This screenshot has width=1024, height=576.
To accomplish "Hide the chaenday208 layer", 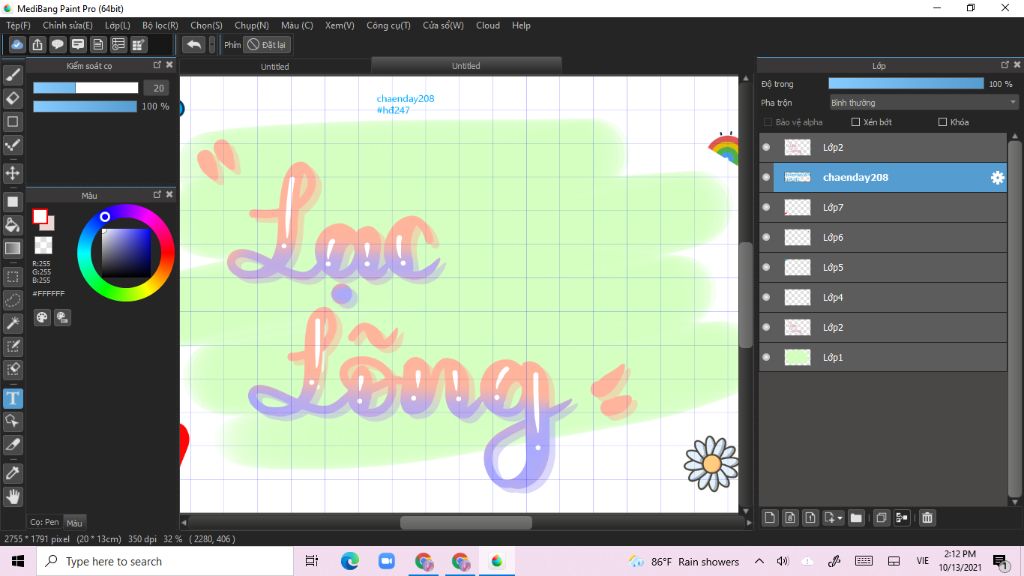I will tap(766, 178).
